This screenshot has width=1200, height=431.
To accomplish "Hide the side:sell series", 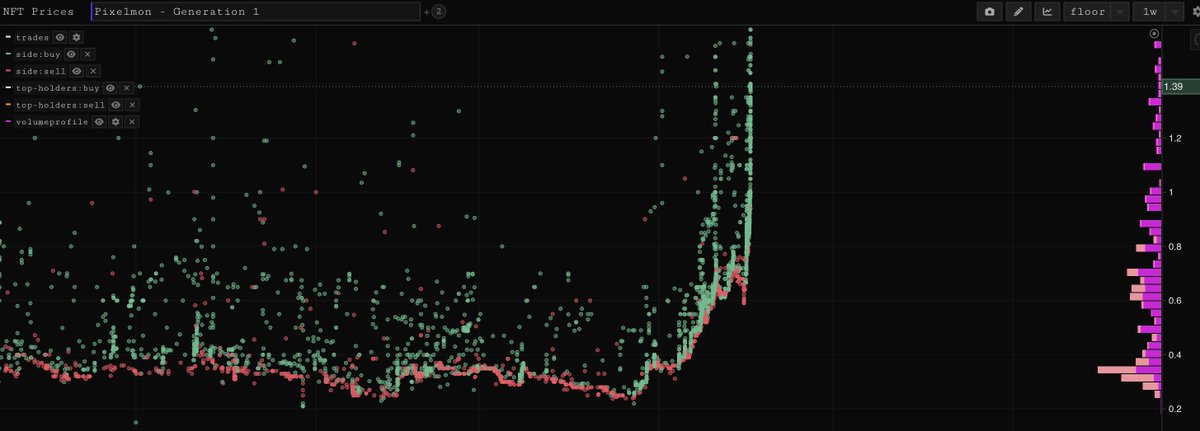I will [x=77, y=71].
